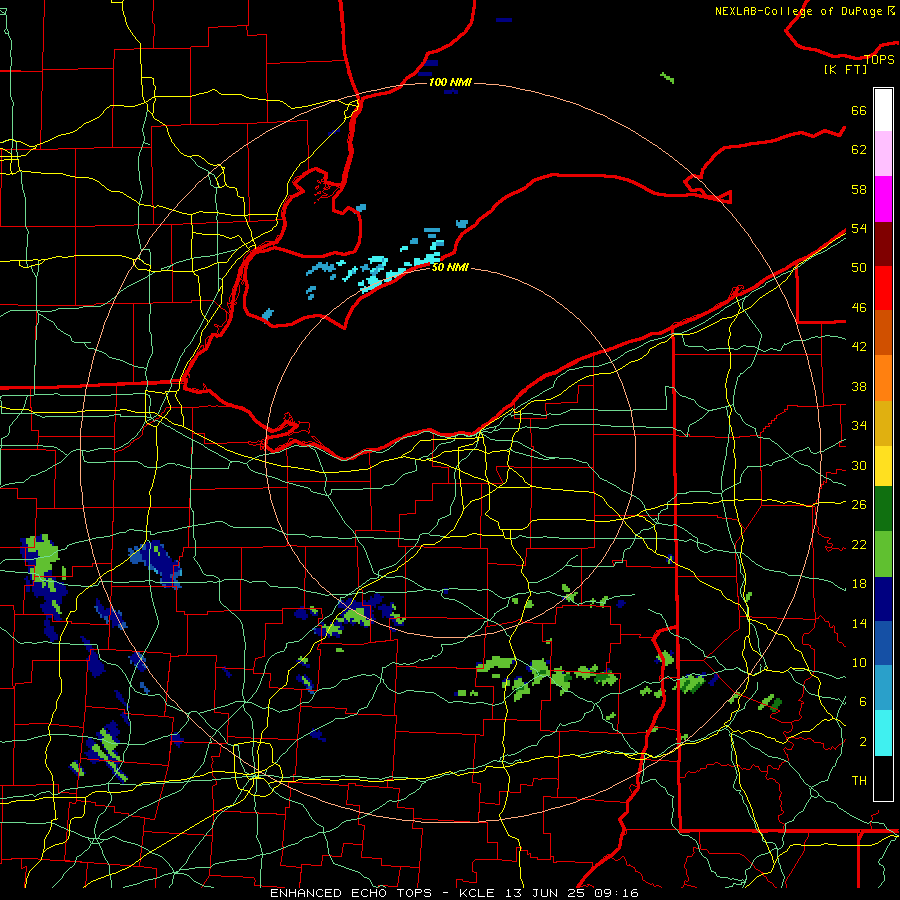
Task: Click the bright red 46-50 kft swatch
Action: pos(883,288)
